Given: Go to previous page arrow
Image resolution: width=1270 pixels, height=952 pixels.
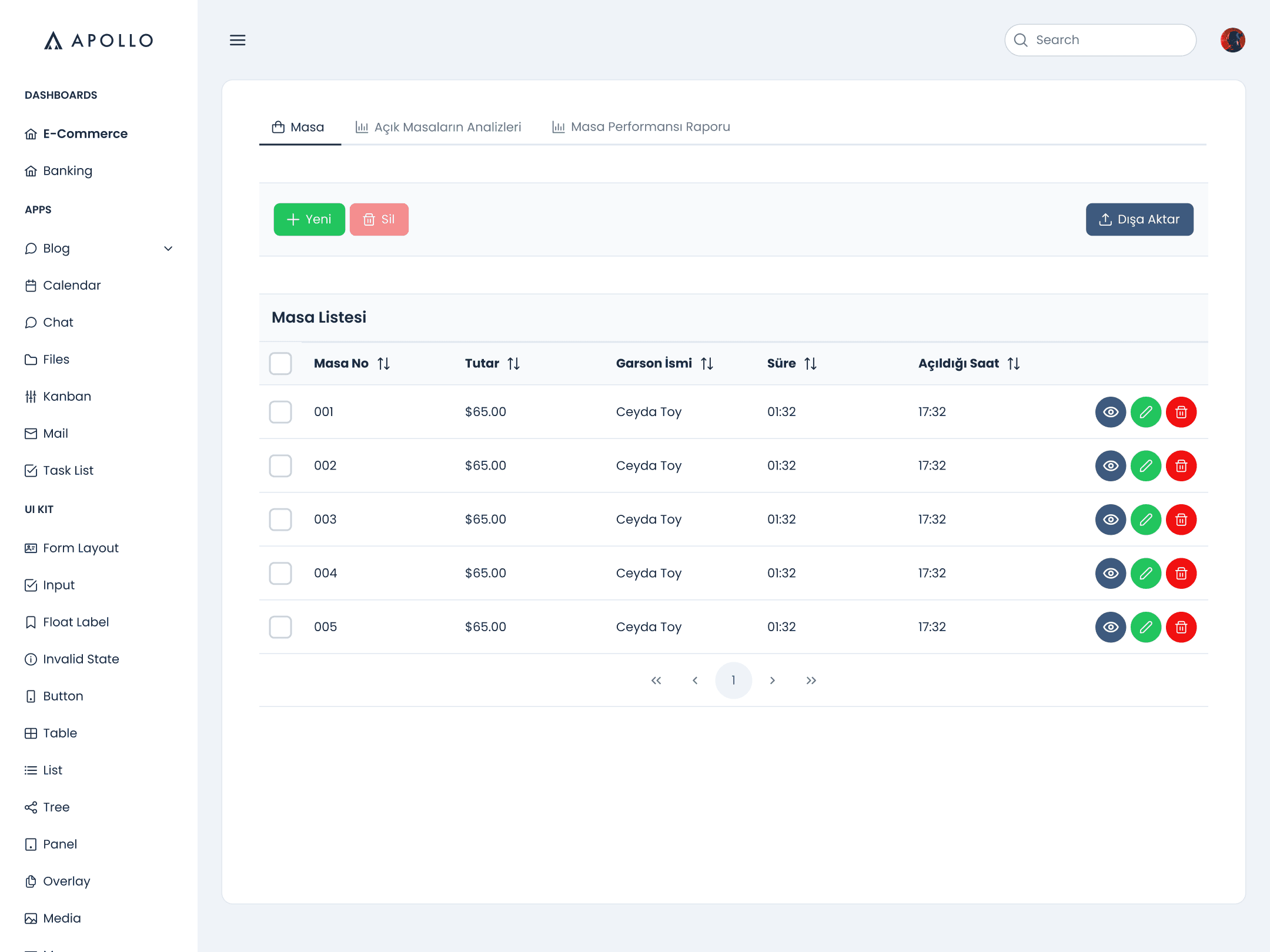Looking at the screenshot, I should (x=695, y=681).
